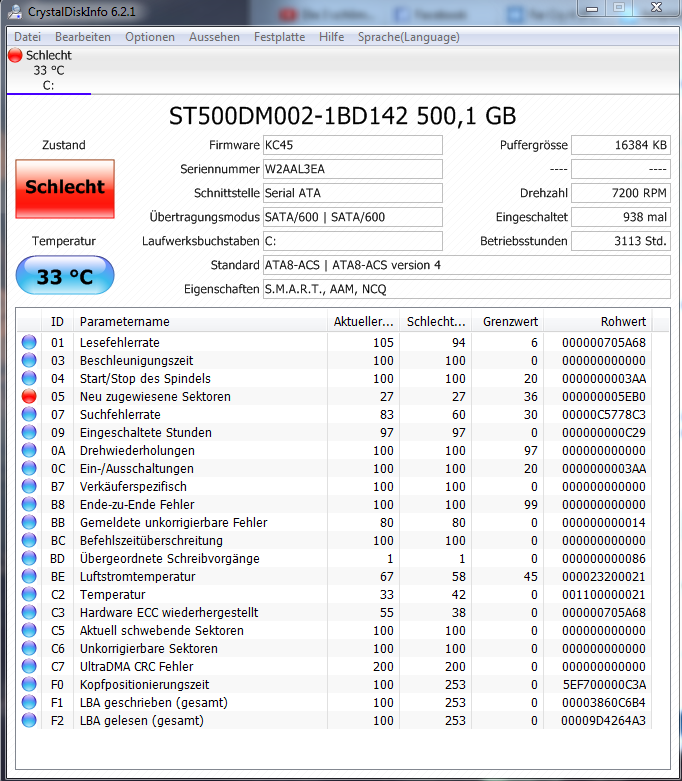The width and height of the screenshot is (682, 781).
Task: Click the Aktueller... column header
Action: pyautogui.click(x=364, y=322)
